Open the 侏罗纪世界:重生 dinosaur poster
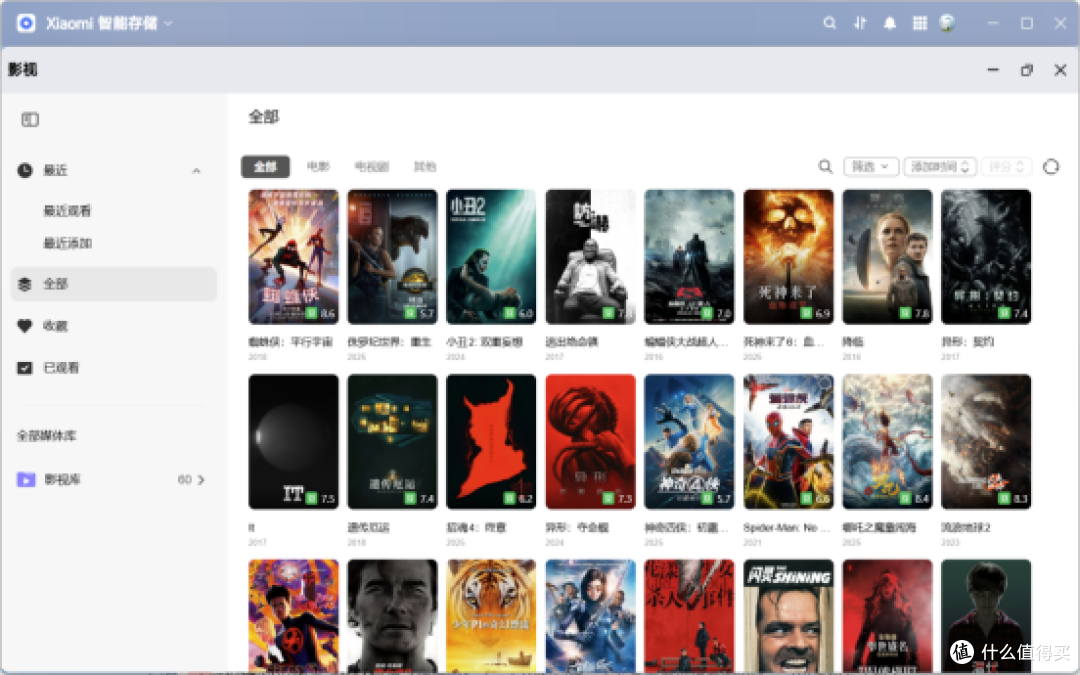The width and height of the screenshot is (1080, 675). click(x=392, y=256)
